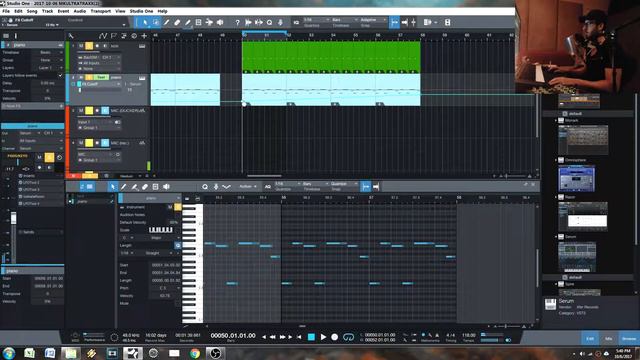640x360 pixels.
Task: Click the Browse button at bottom right
Action: pos(629,338)
